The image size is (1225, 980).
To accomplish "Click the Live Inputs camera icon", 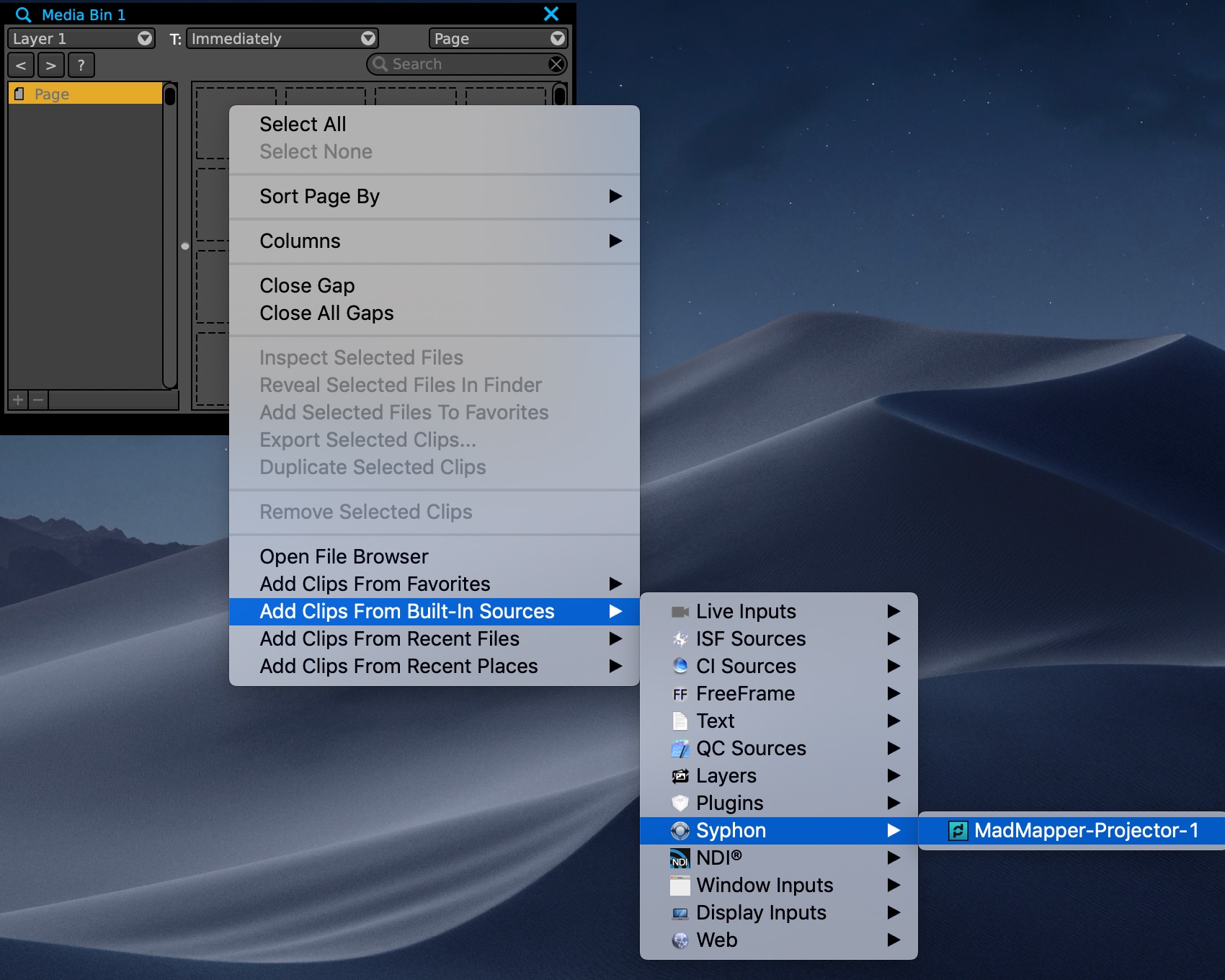I will (x=680, y=612).
